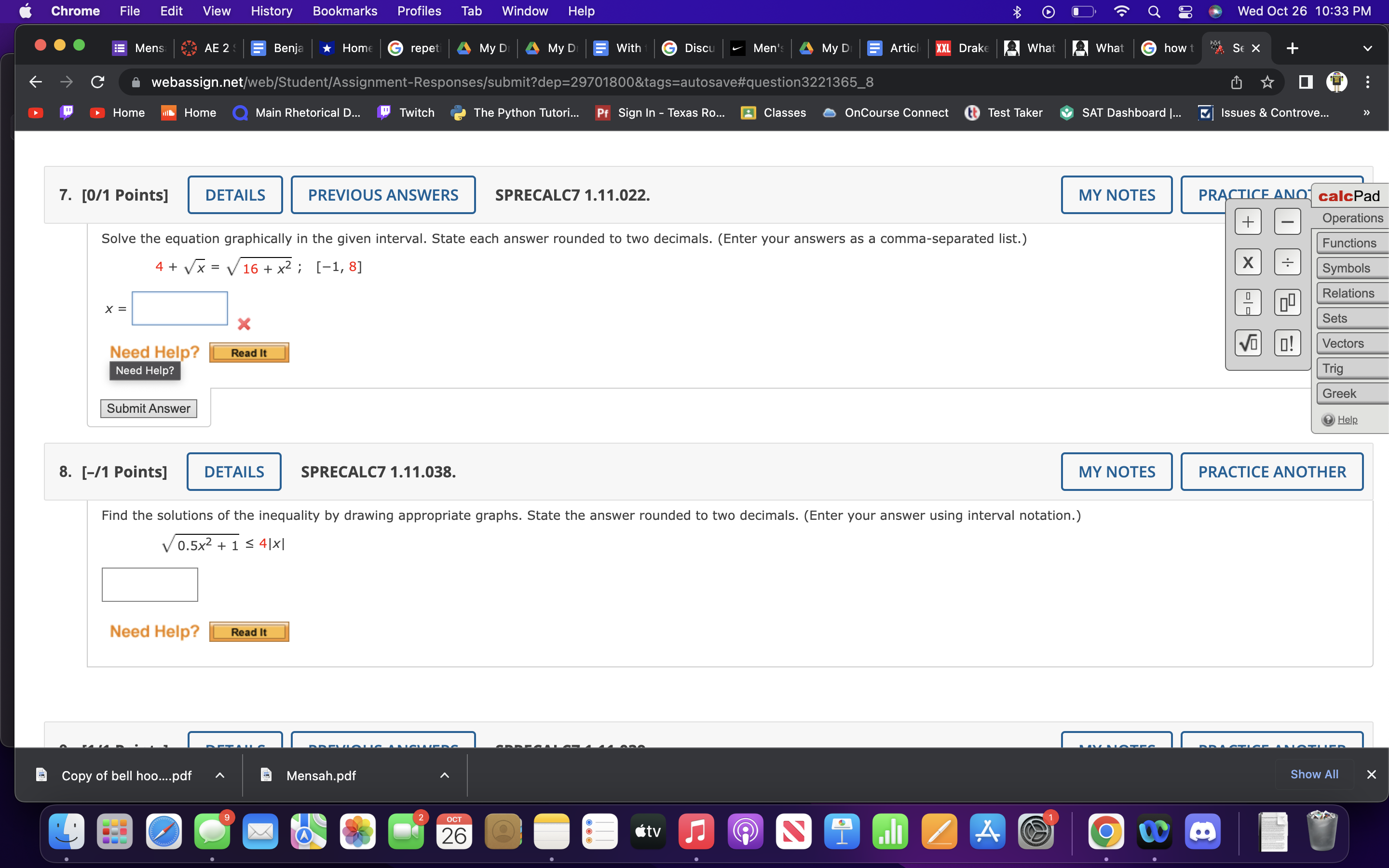
Task: Show hidden bookmarks using the double chevron
Action: (1367, 112)
